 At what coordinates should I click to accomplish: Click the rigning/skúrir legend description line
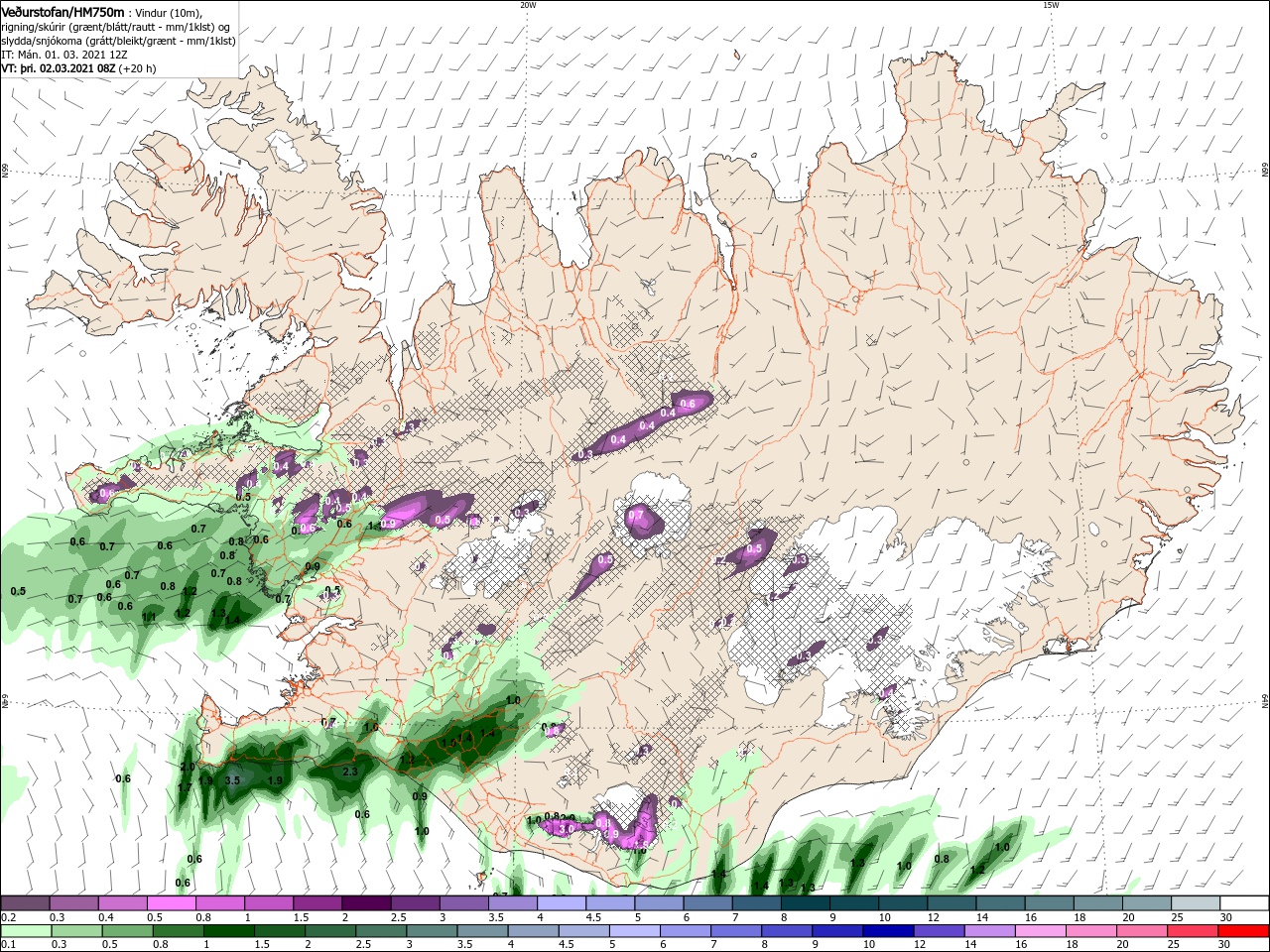[x=116, y=26]
